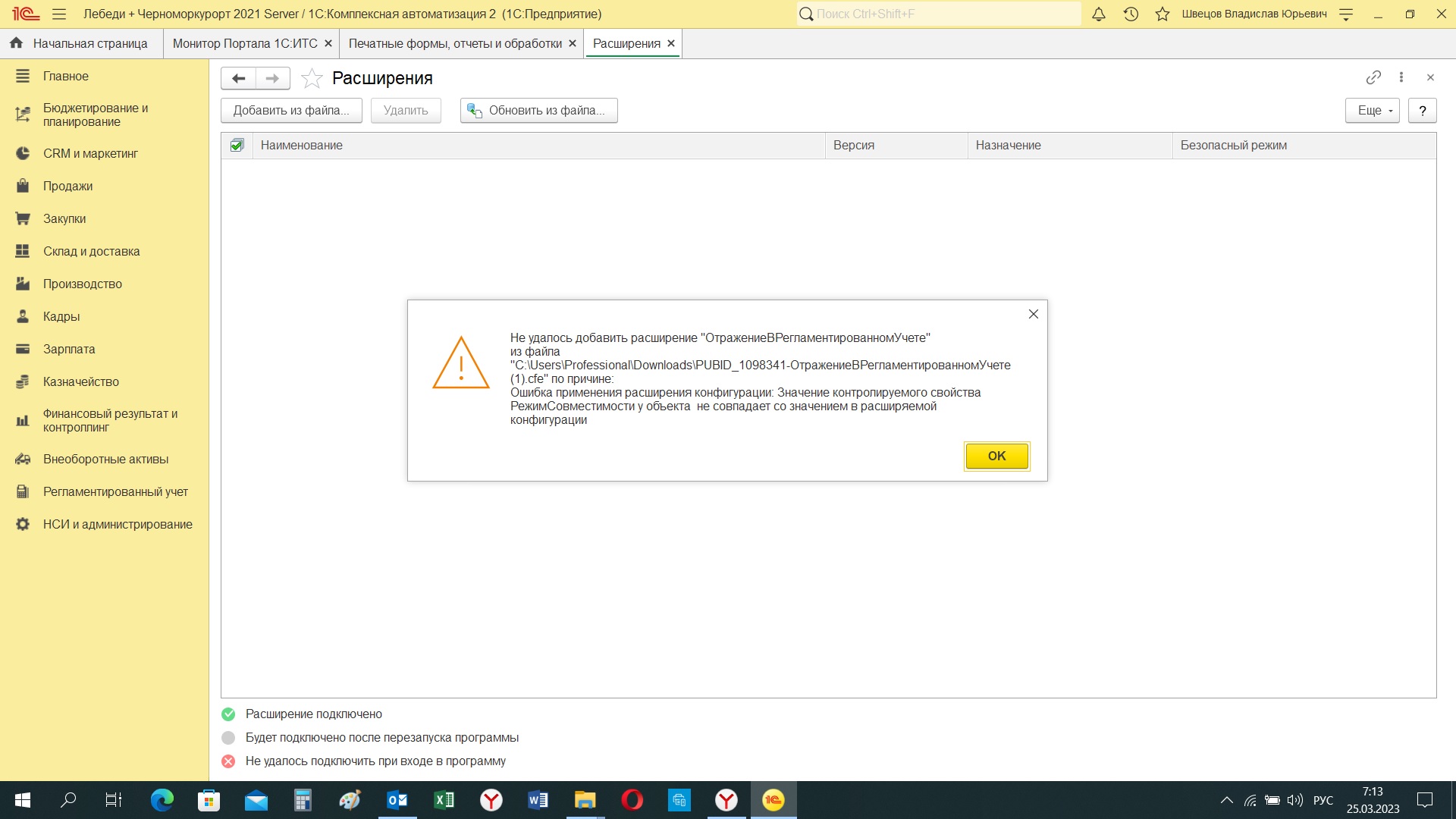Click Кадры person icon

pyautogui.click(x=23, y=316)
